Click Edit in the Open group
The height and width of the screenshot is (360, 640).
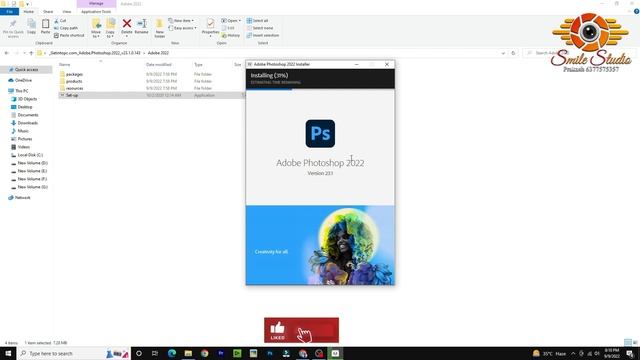[x=229, y=28]
